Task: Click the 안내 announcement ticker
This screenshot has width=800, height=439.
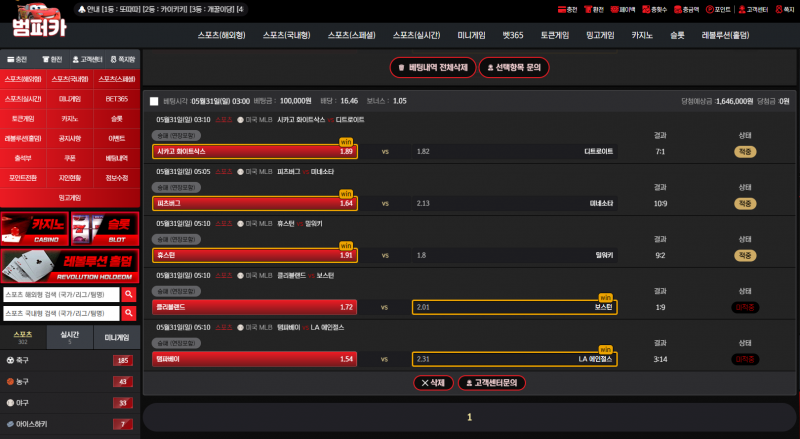Action: tap(161, 9)
